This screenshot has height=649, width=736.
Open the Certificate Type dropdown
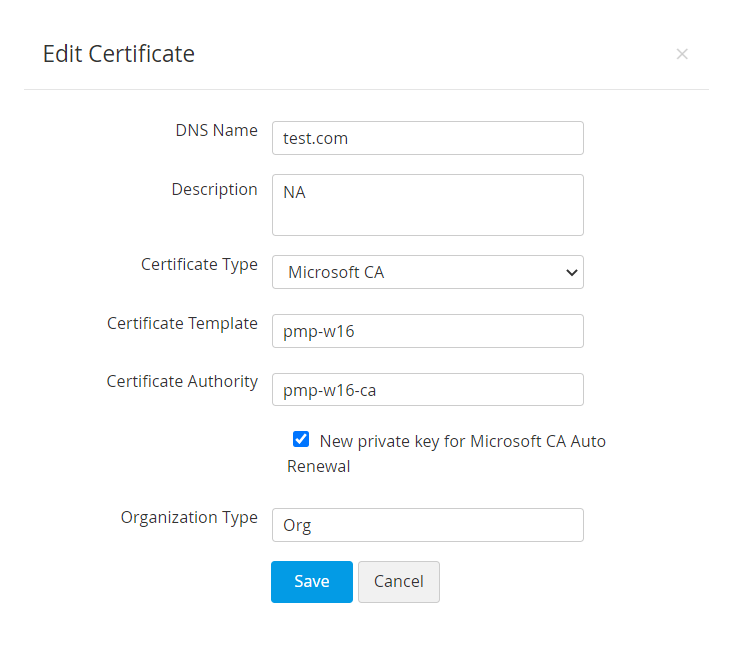427,272
